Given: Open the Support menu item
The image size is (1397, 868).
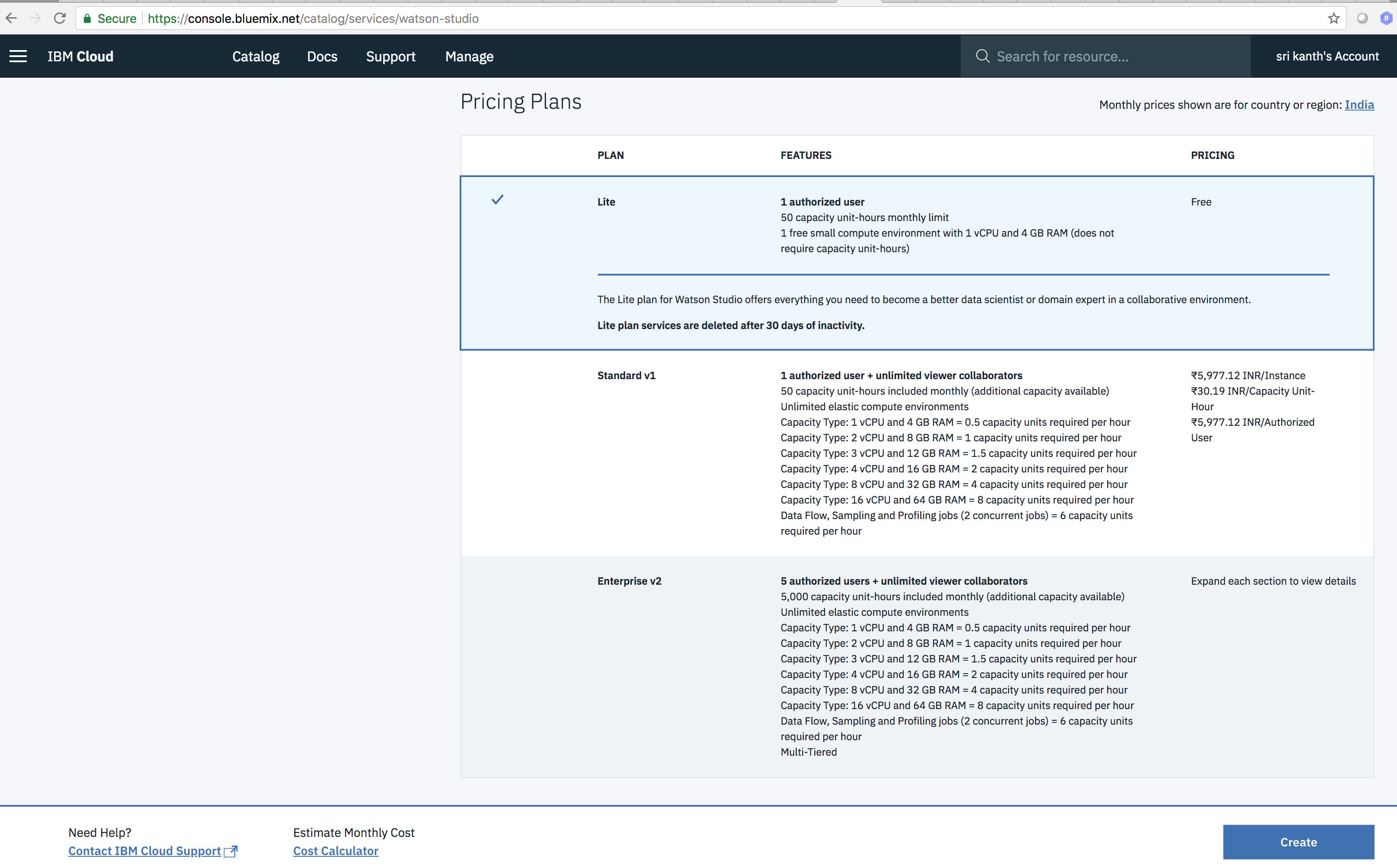Looking at the screenshot, I should pos(391,56).
